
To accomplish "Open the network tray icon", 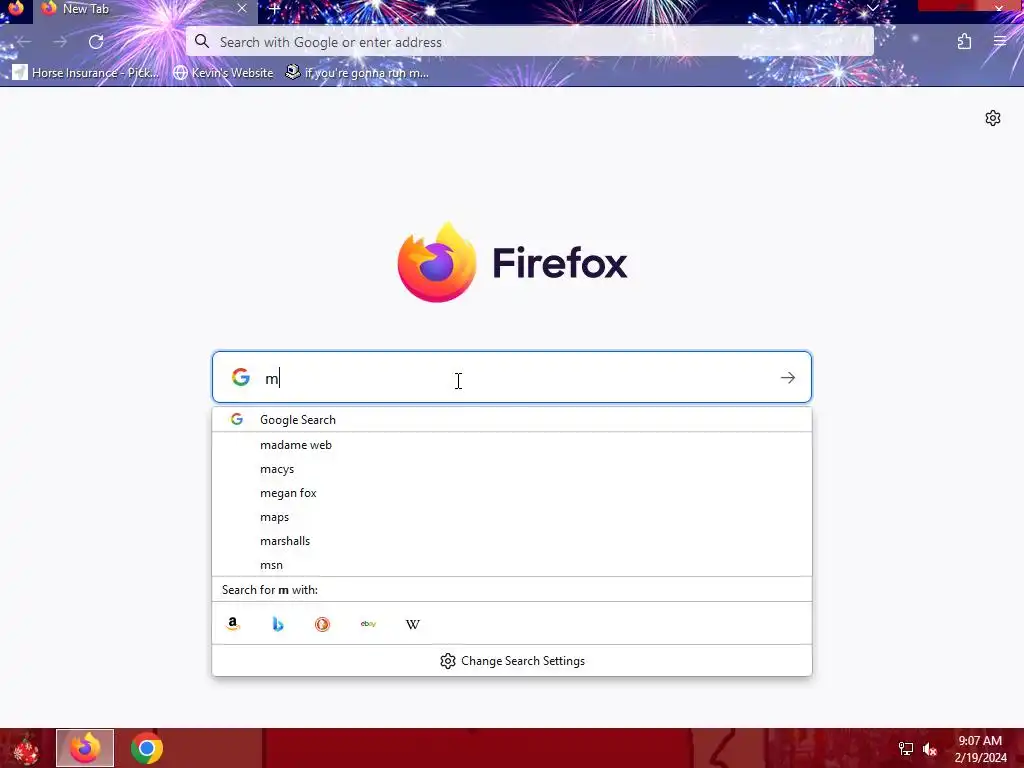I will pos(906,748).
